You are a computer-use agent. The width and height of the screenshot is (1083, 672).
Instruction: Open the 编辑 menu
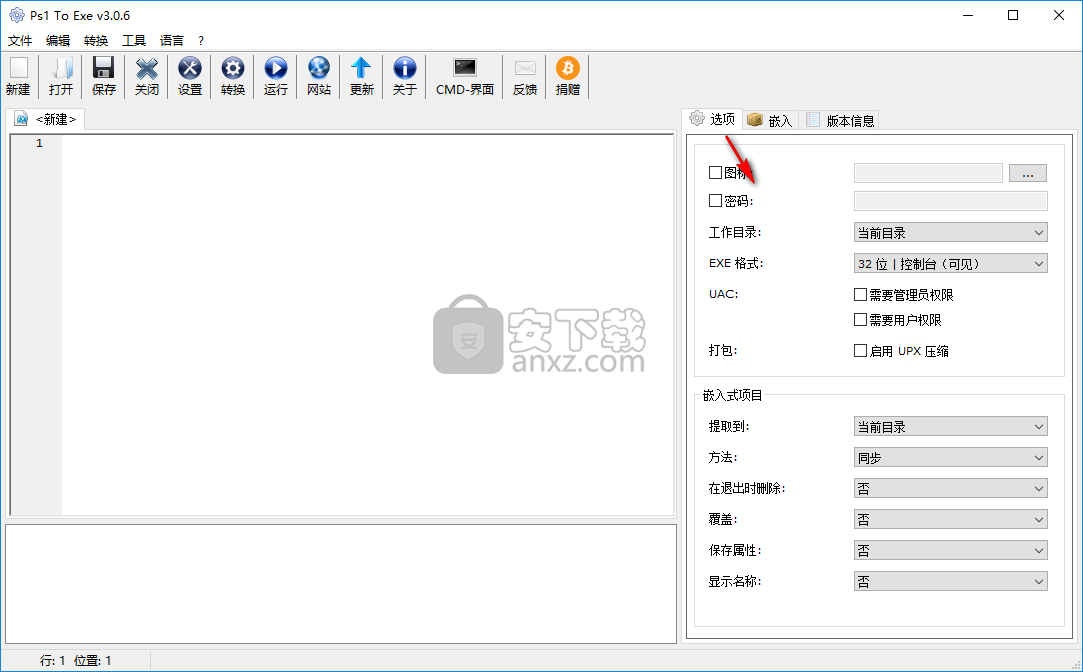(x=58, y=41)
